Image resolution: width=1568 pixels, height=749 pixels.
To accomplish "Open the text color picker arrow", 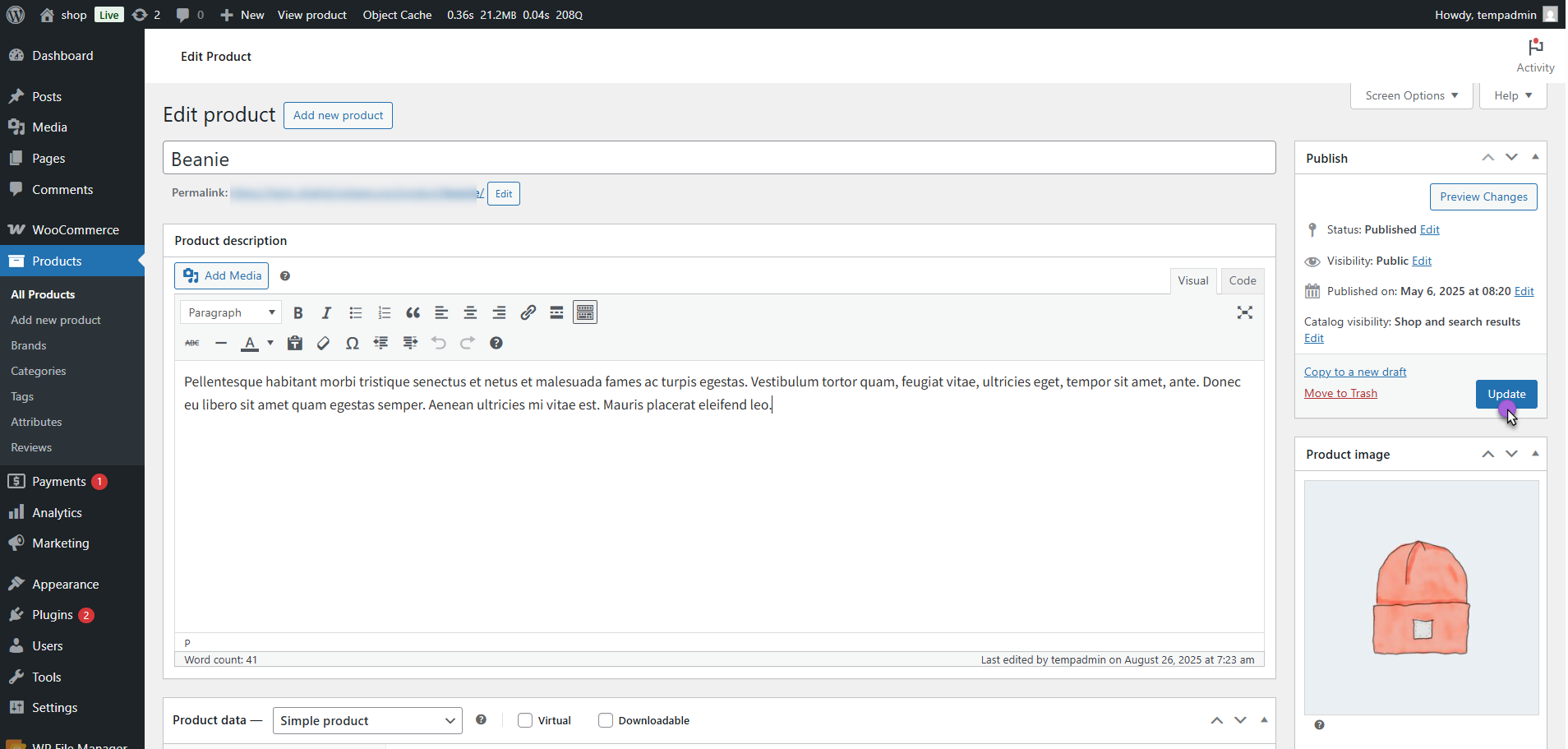I will (270, 344).
